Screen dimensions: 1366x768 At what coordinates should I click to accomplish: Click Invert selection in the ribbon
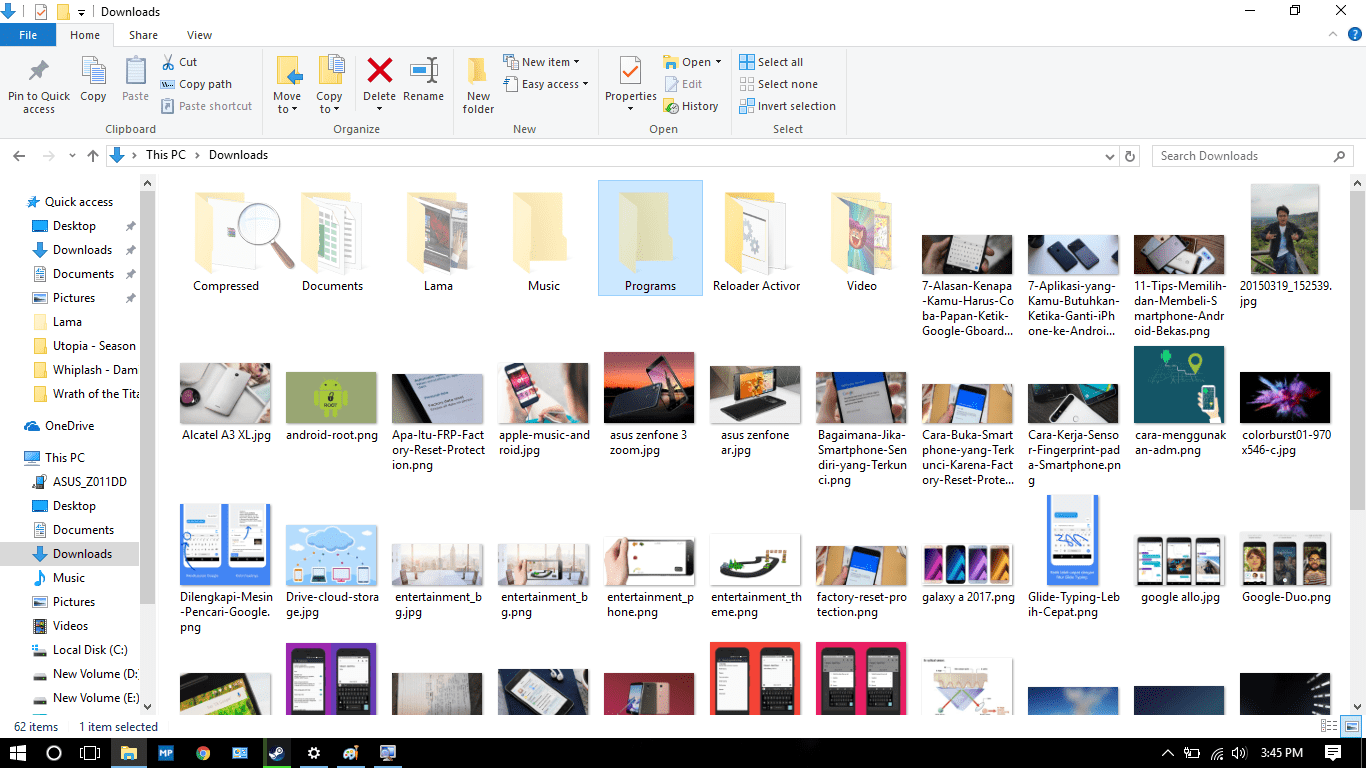pyautogui.click(x=788, y=106)
